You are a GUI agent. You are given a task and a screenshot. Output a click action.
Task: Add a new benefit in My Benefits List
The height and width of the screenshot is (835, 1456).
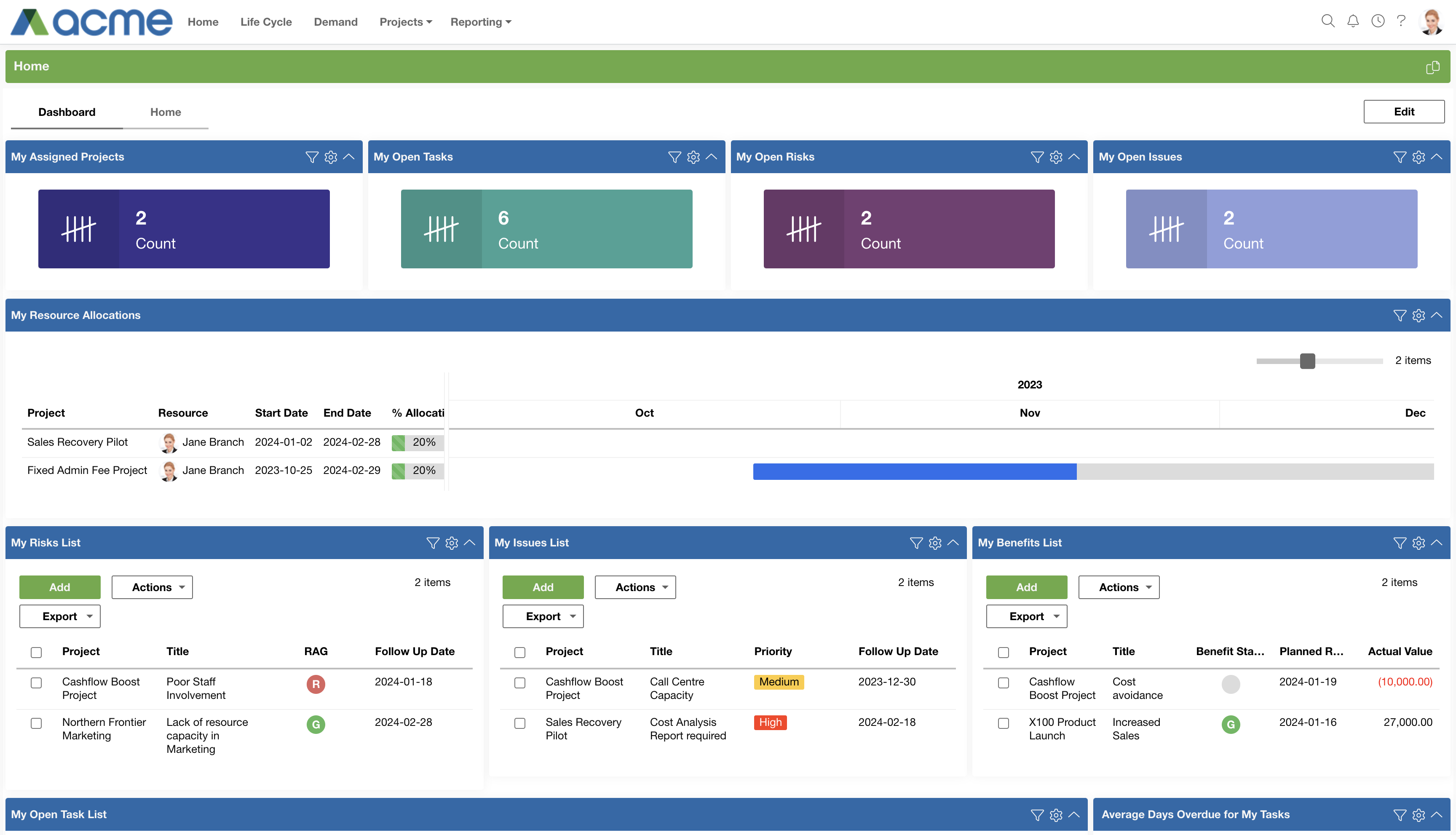1026,587
